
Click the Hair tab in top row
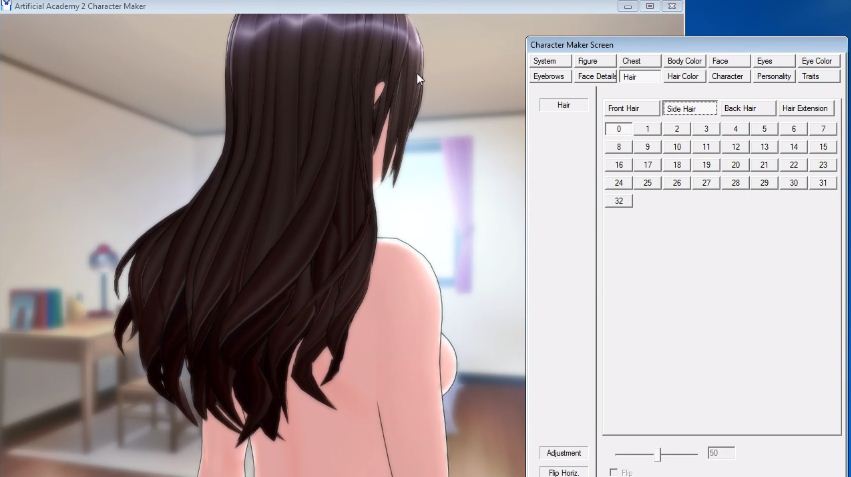pos(640,77)
